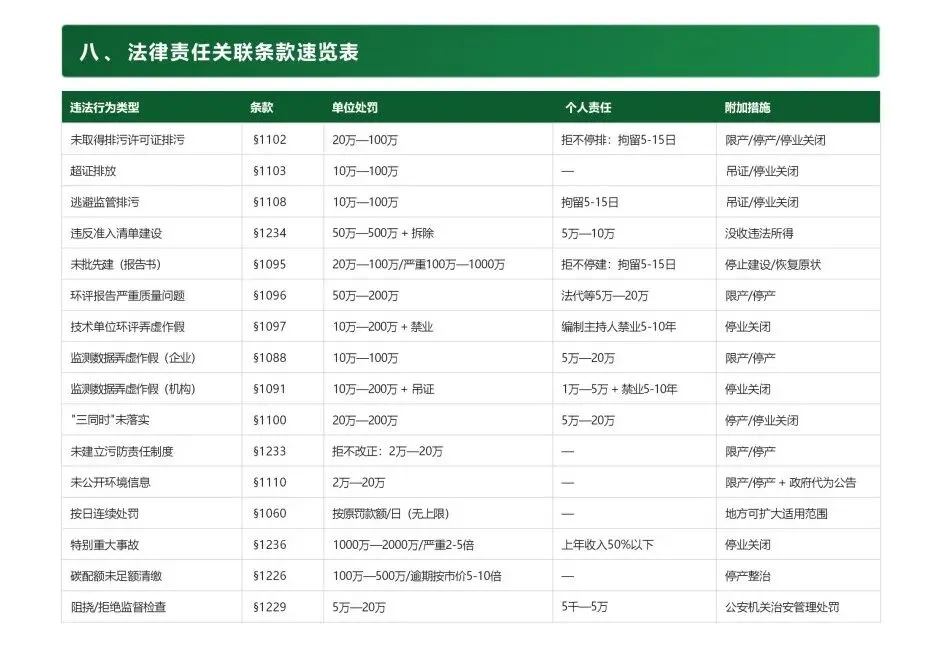Click the cell 1000万—2000万/严重2-5倍
The width and height of the screenshot is (941, 663).
tap(403, 545)
